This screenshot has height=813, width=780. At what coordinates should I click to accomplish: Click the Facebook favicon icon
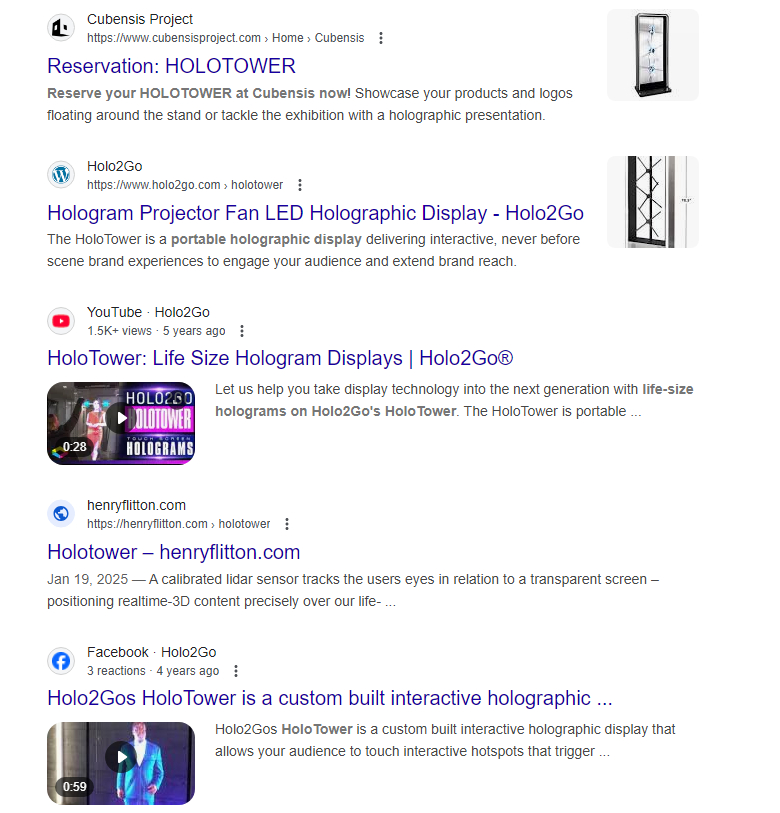tap(61, 661)
